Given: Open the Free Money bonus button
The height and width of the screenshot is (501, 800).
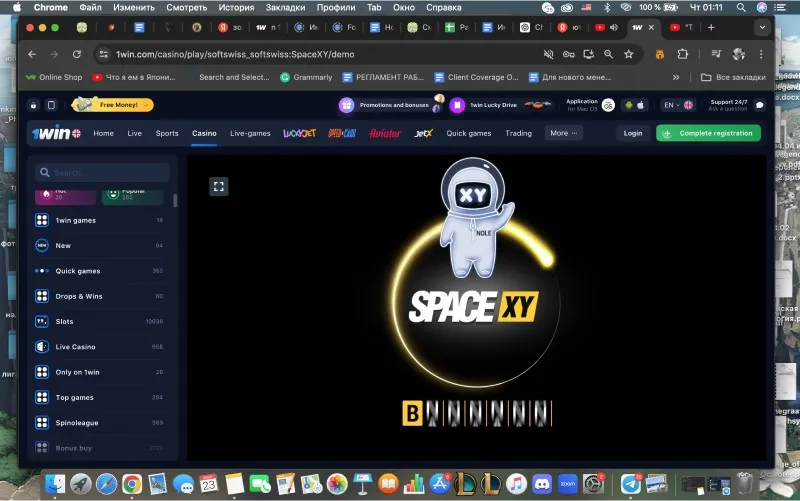Looking at the screenshot, I should click(113, 105).
